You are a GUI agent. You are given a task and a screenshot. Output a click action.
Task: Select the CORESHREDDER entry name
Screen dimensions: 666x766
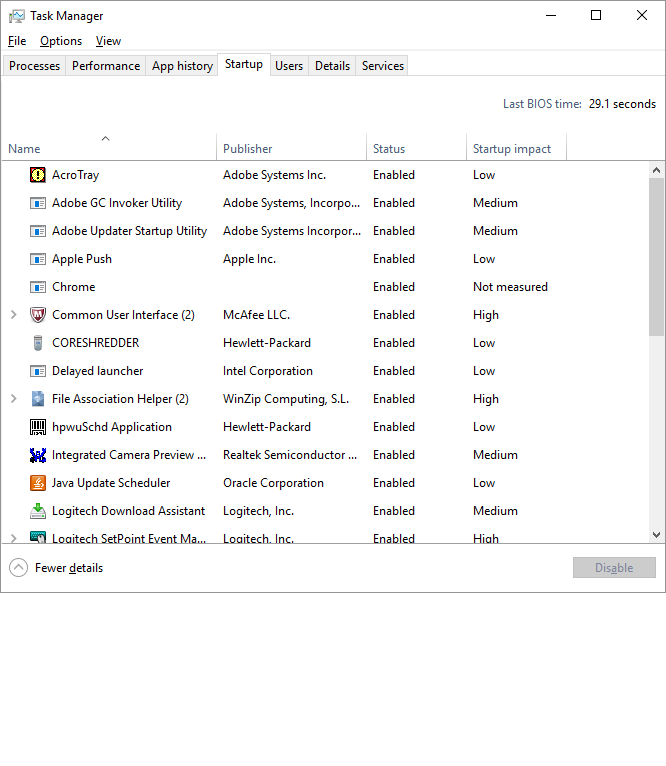coord(96,343)
